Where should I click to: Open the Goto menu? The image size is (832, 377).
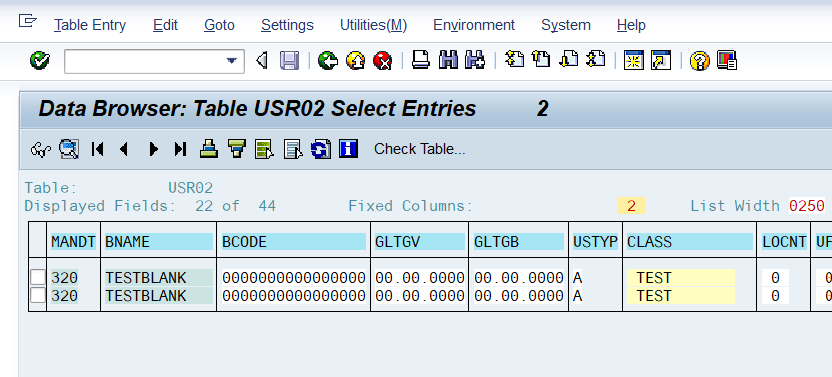click(219, 25)
